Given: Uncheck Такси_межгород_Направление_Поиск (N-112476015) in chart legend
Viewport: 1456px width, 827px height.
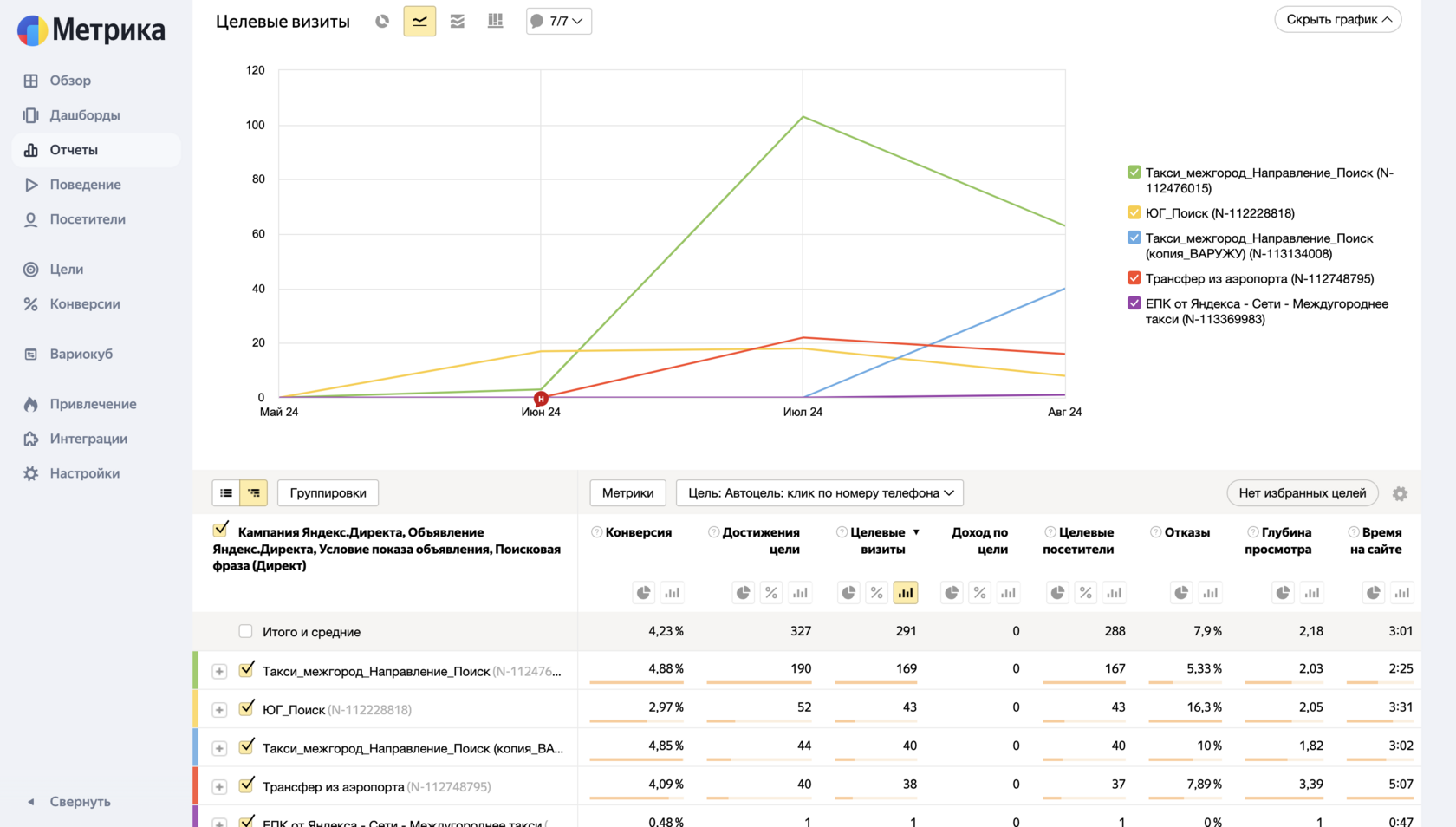Looking at the screenshot, I should (x=1134, y=172).
